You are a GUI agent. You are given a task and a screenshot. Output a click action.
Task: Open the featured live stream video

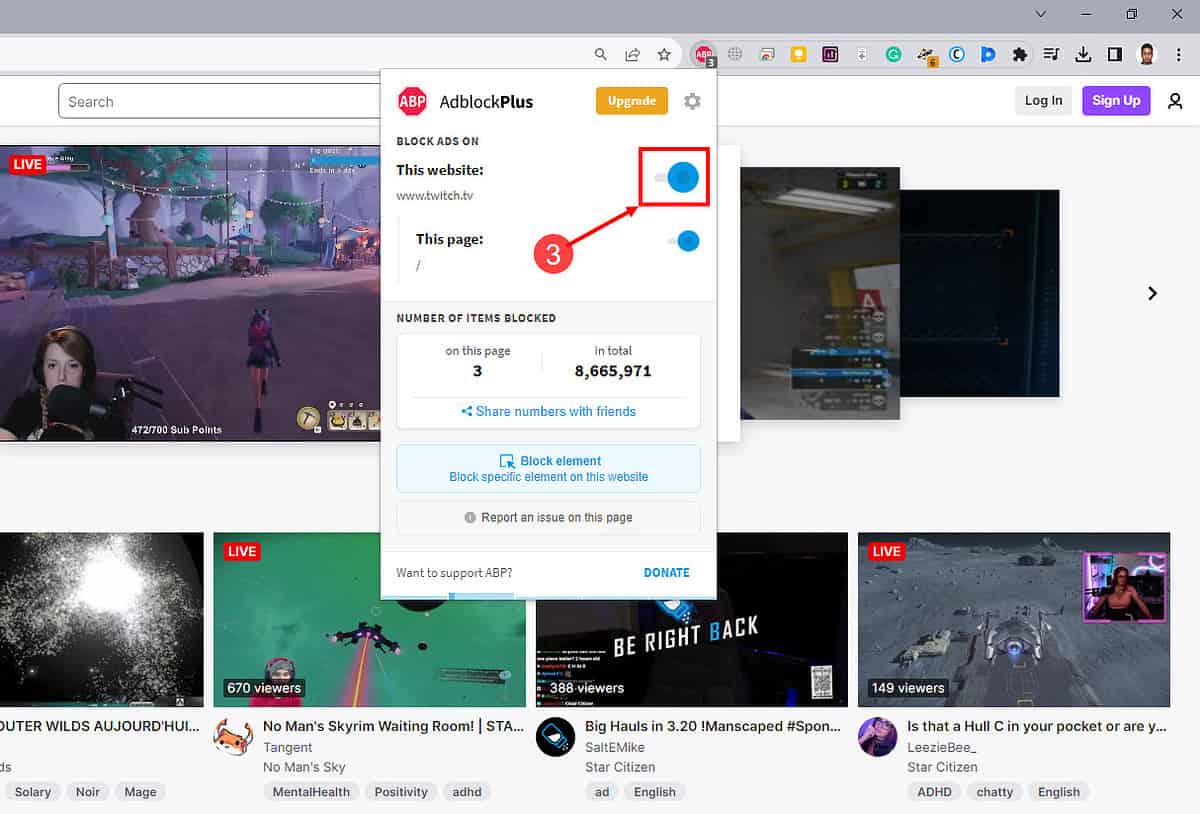[x=190, y=293]
